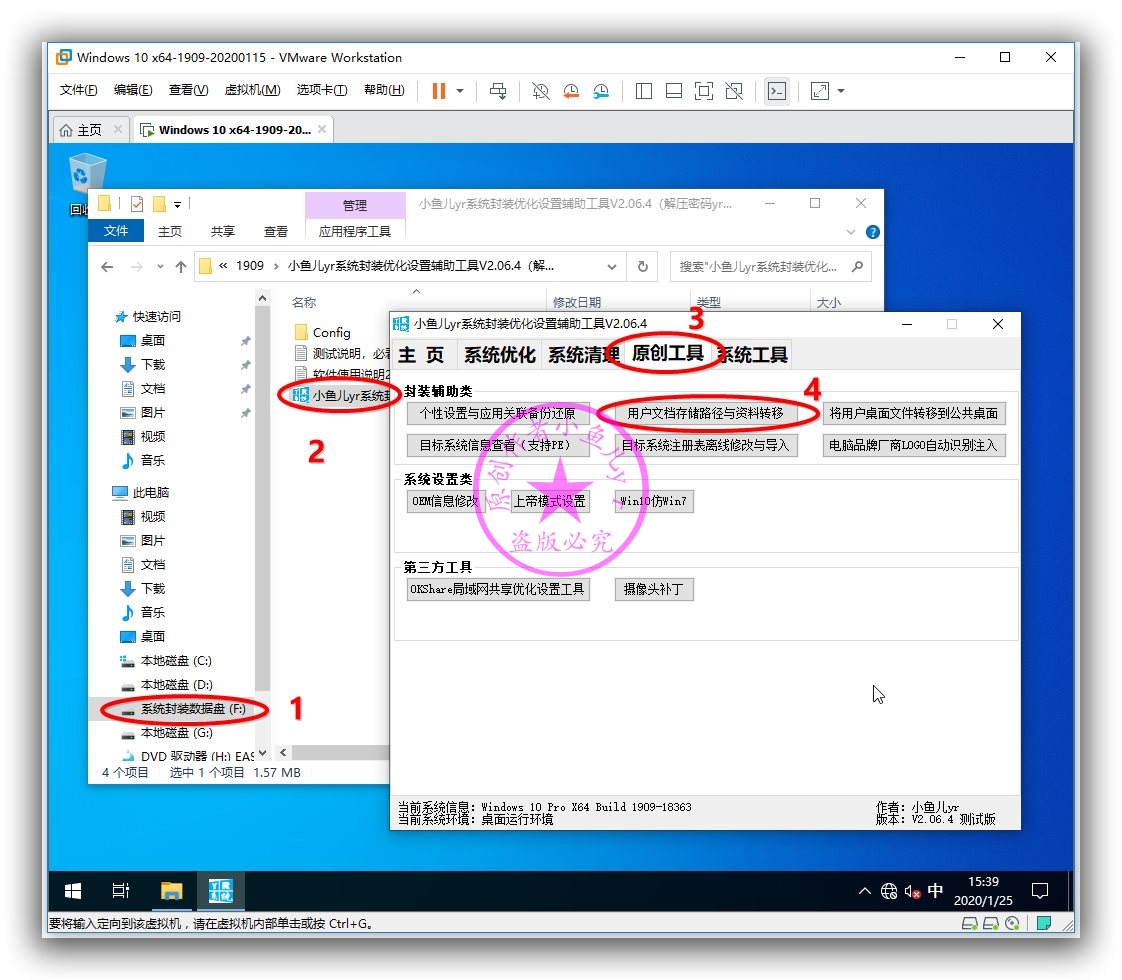Open the 文件 tab in File Explorer ribbon
1122x980 pixels.
(x=116, y=230)
